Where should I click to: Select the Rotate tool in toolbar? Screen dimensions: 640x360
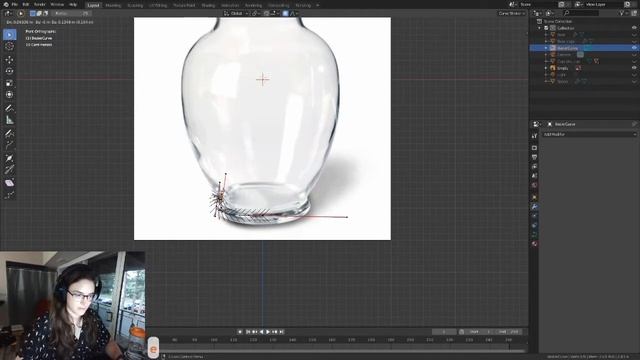9,71
